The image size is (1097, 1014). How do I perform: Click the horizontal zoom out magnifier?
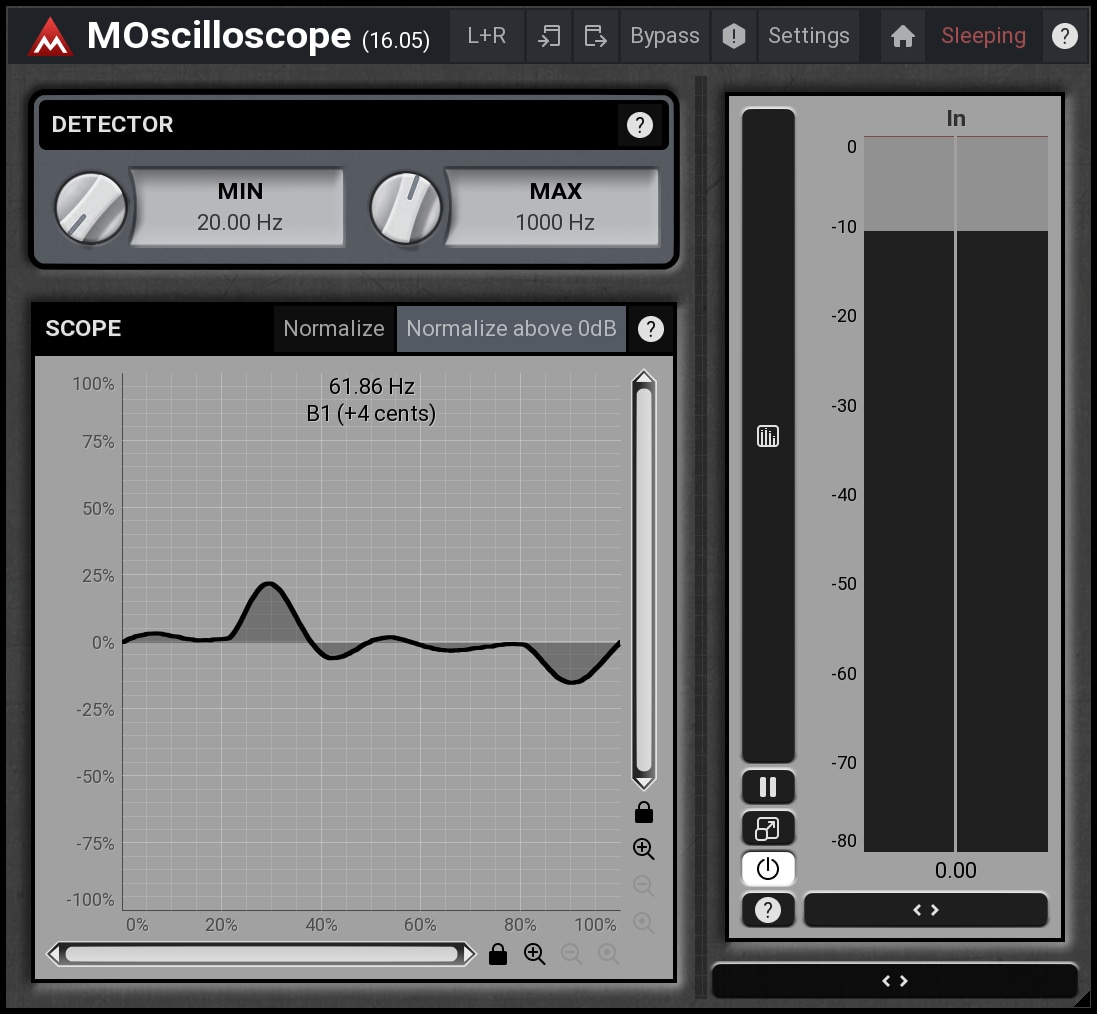tap(572, 954)
